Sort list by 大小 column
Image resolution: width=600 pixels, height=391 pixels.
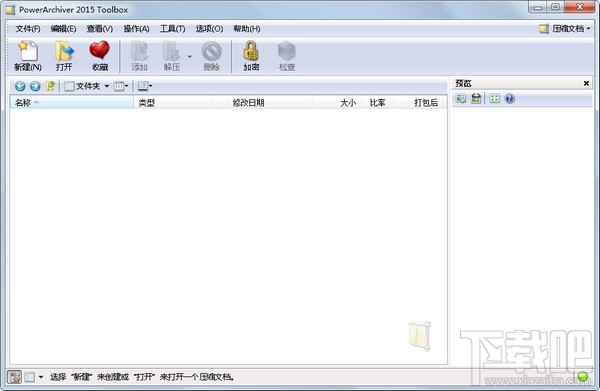(x=337, y=103)
